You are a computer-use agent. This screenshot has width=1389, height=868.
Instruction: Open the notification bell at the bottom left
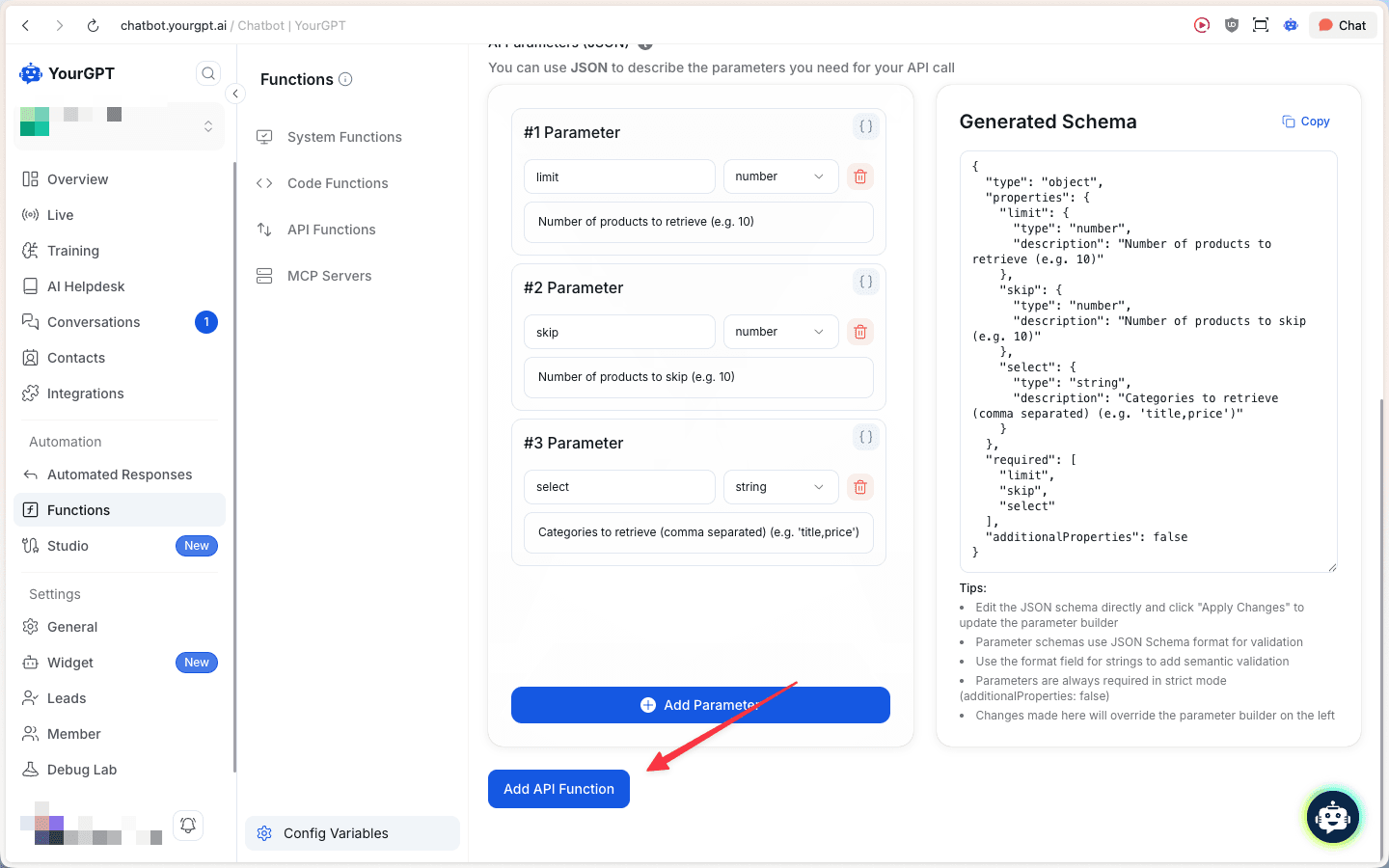click(x=187, y=825)
